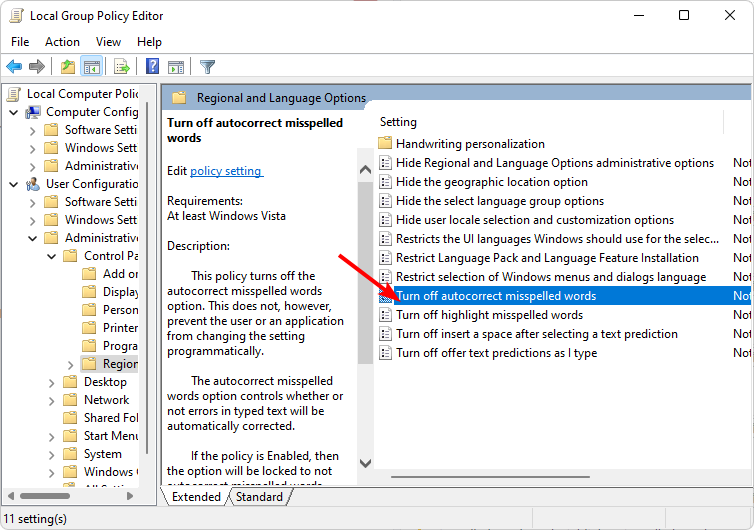Toggle Show/Hide Console Tree toolbar icon
754x530 pixels.
click(x=91, y=66)
